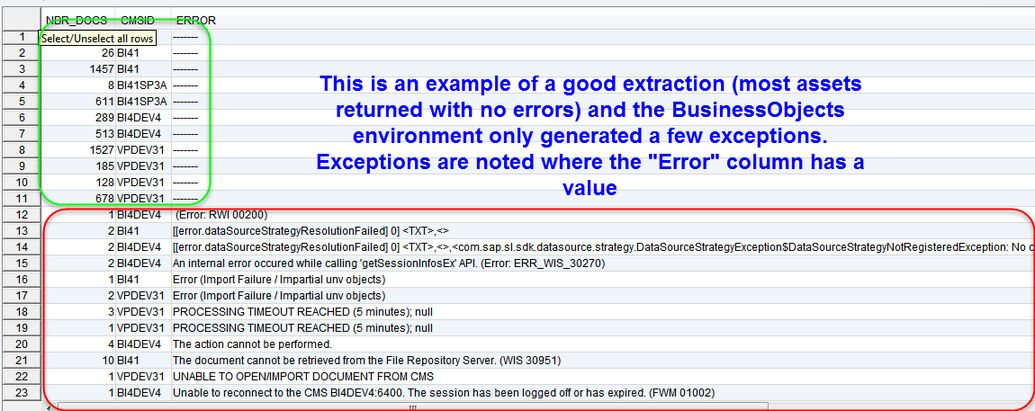Click the ERROR column header

195,20
